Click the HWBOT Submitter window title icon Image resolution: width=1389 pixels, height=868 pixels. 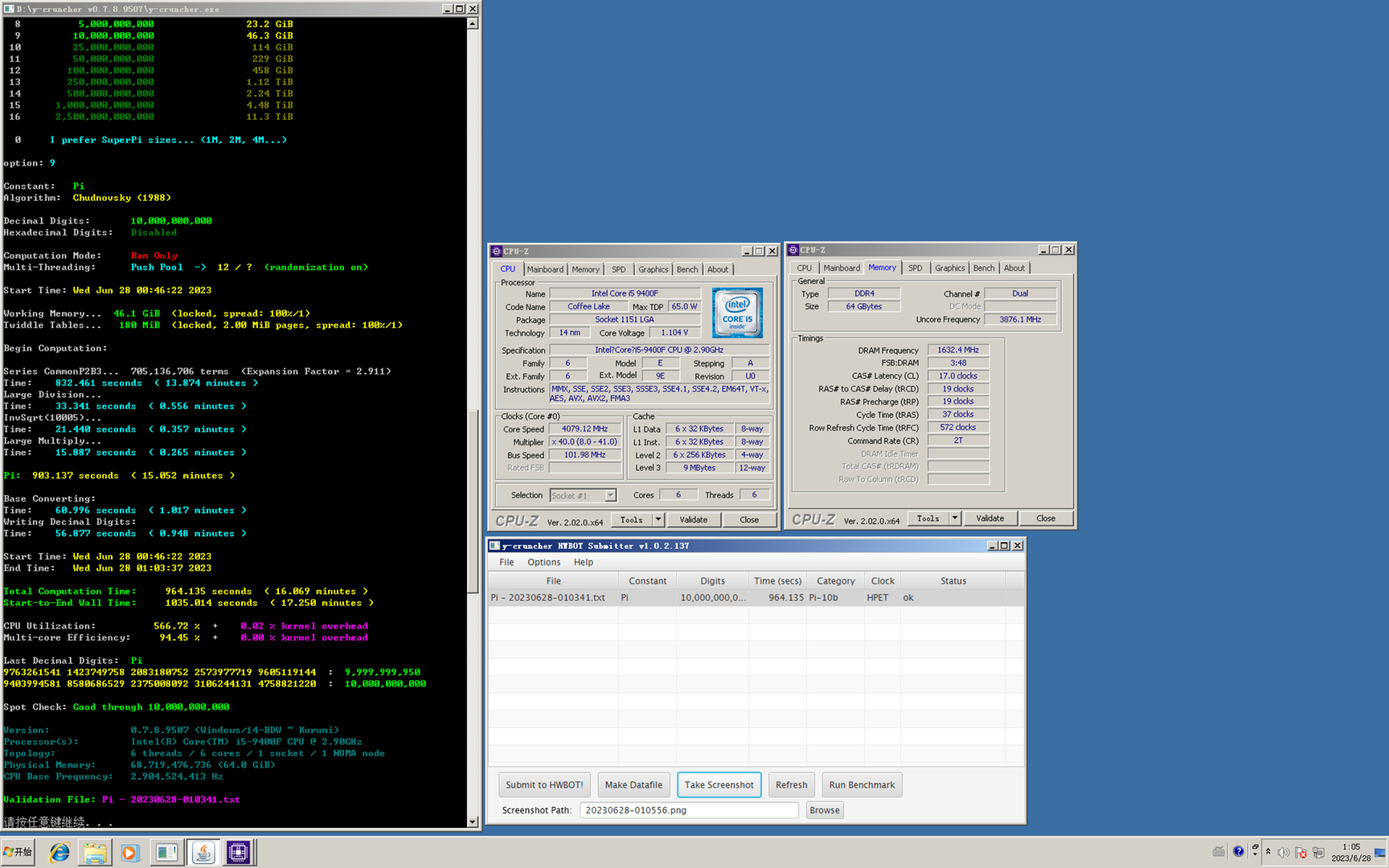point(495,546)
